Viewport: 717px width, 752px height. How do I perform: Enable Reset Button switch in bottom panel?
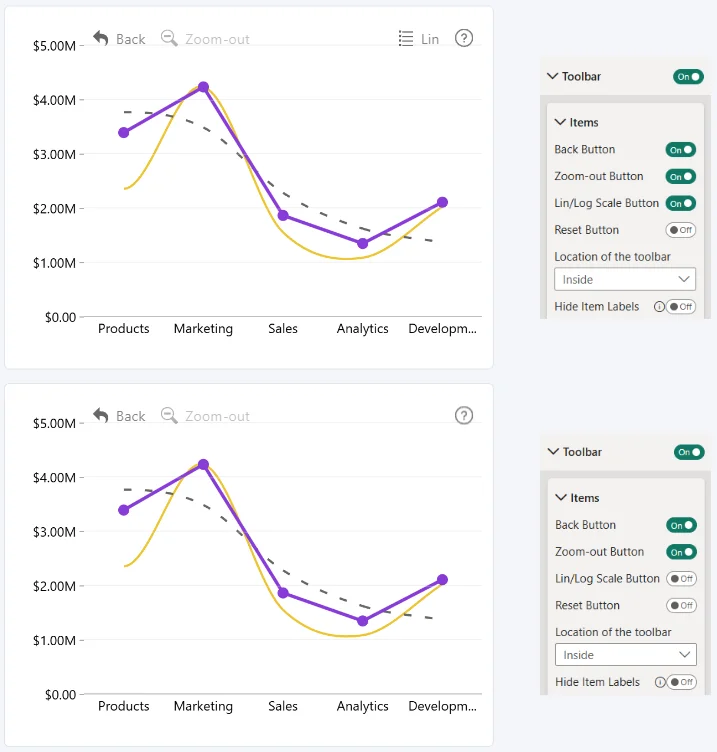[x=682, y=606]
